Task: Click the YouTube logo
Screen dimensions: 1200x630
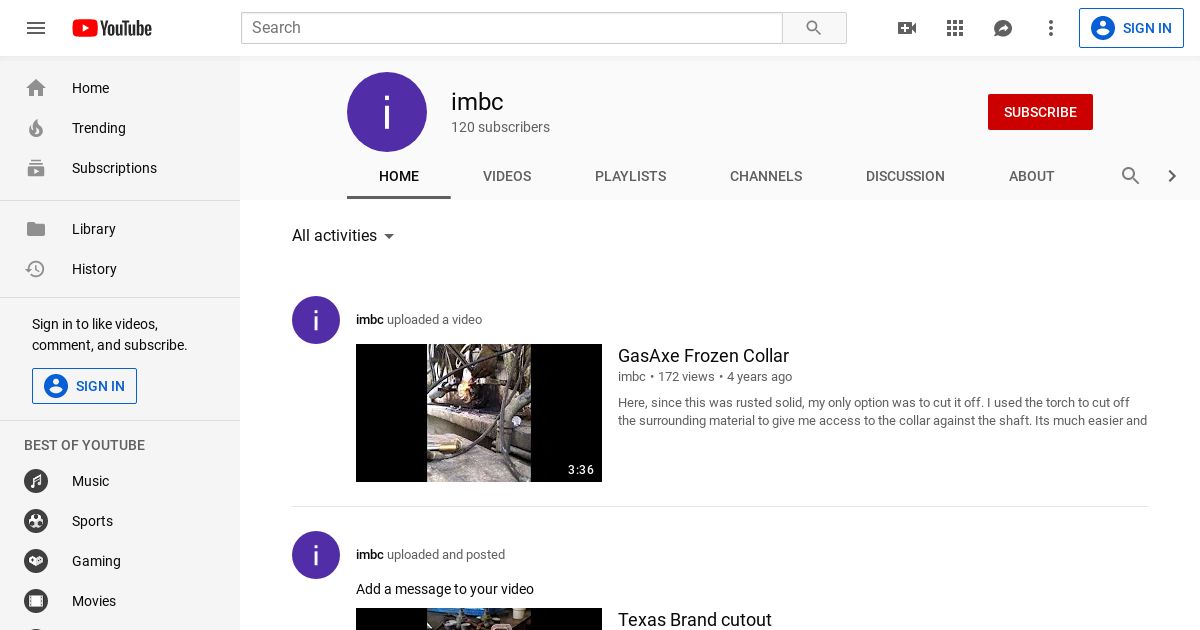Action: (x=112, y=28)
